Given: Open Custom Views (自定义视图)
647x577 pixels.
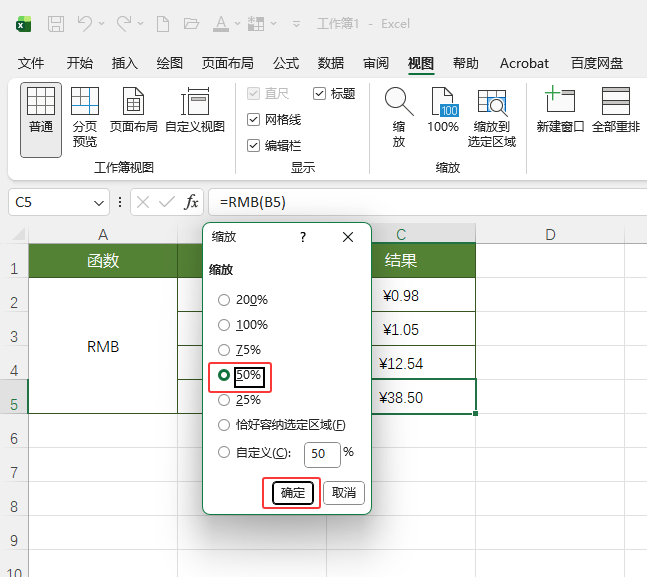Looking at the screenshot, I should 195,111.
